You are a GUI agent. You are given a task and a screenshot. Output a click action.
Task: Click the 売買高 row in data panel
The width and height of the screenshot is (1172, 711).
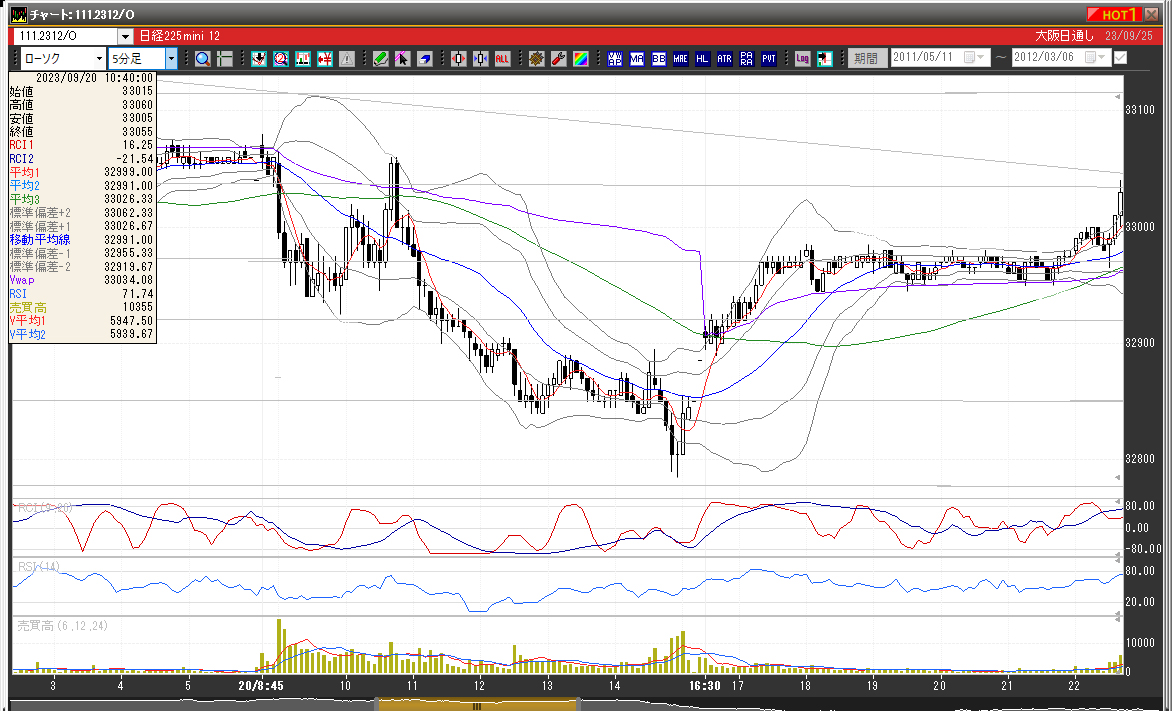coord(81,307)
